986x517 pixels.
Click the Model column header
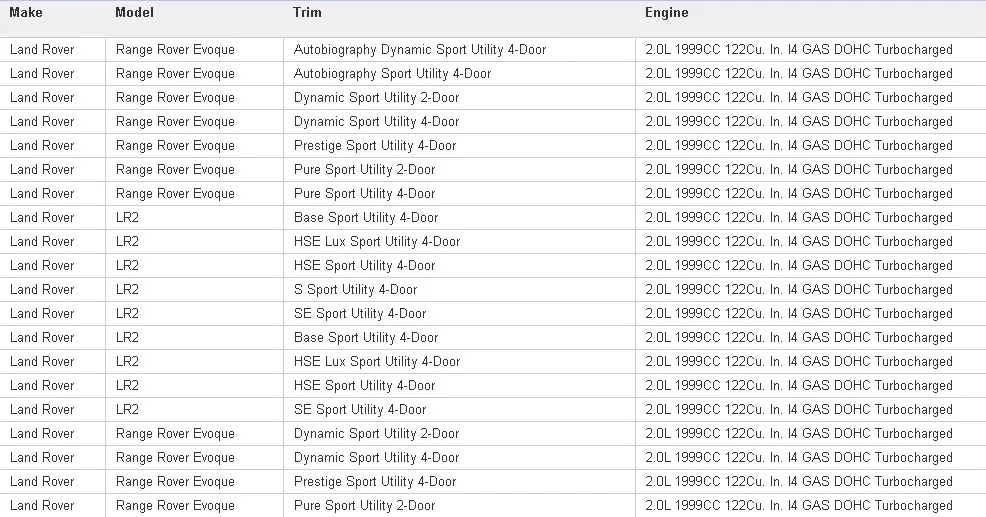click(135, 13)
